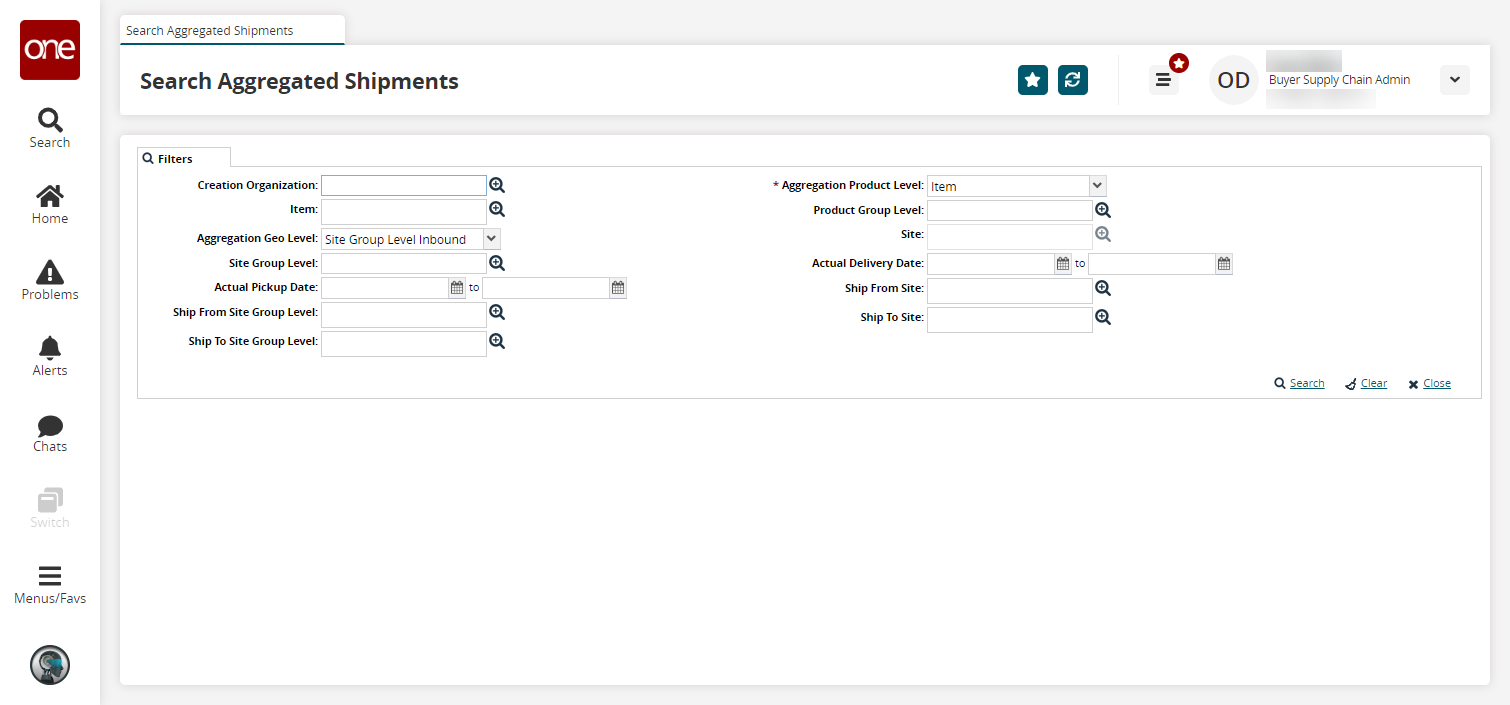The image size is (1510, 705).
Task: Expand the Aggregation Geo Level dropdown
Action: pyautogui.click(x=491, y=239)
